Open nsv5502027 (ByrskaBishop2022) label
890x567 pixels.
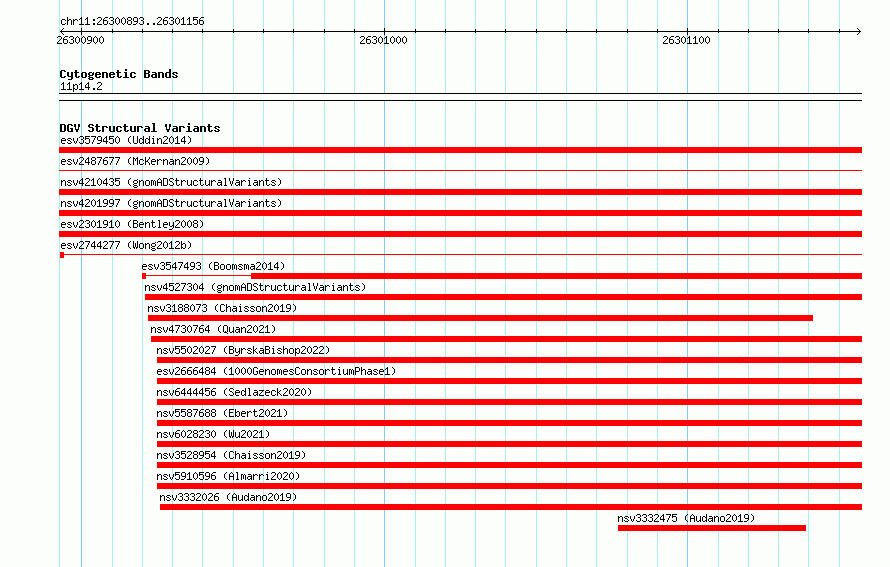[x=244, y=350]
